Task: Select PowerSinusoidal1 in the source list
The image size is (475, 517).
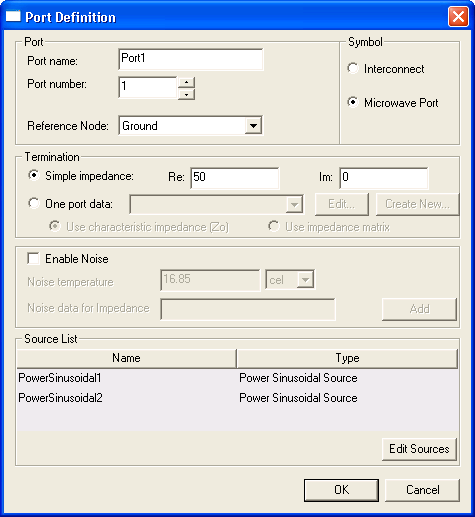Action: point(237,378)
